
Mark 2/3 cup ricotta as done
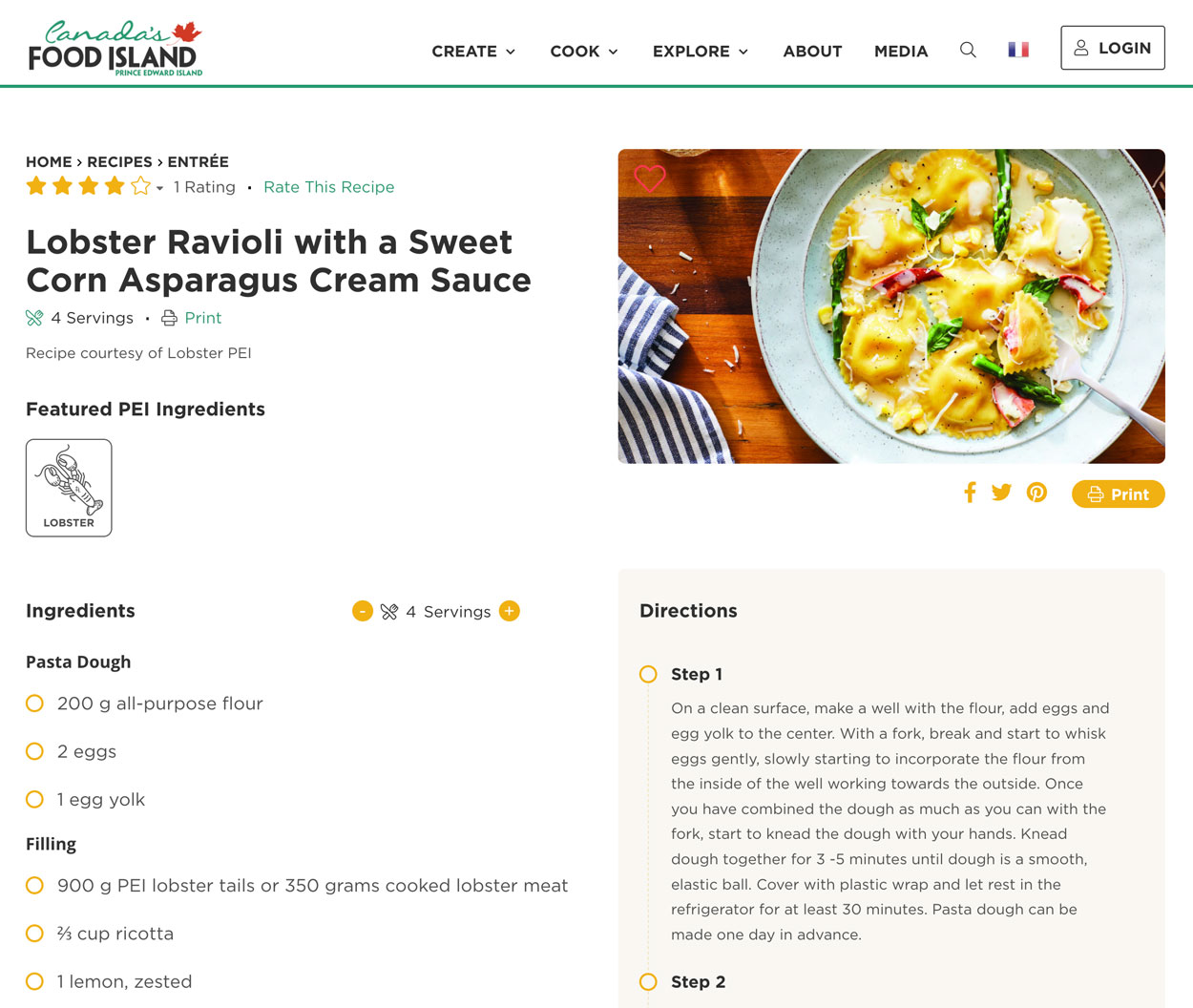pos(35,934)
